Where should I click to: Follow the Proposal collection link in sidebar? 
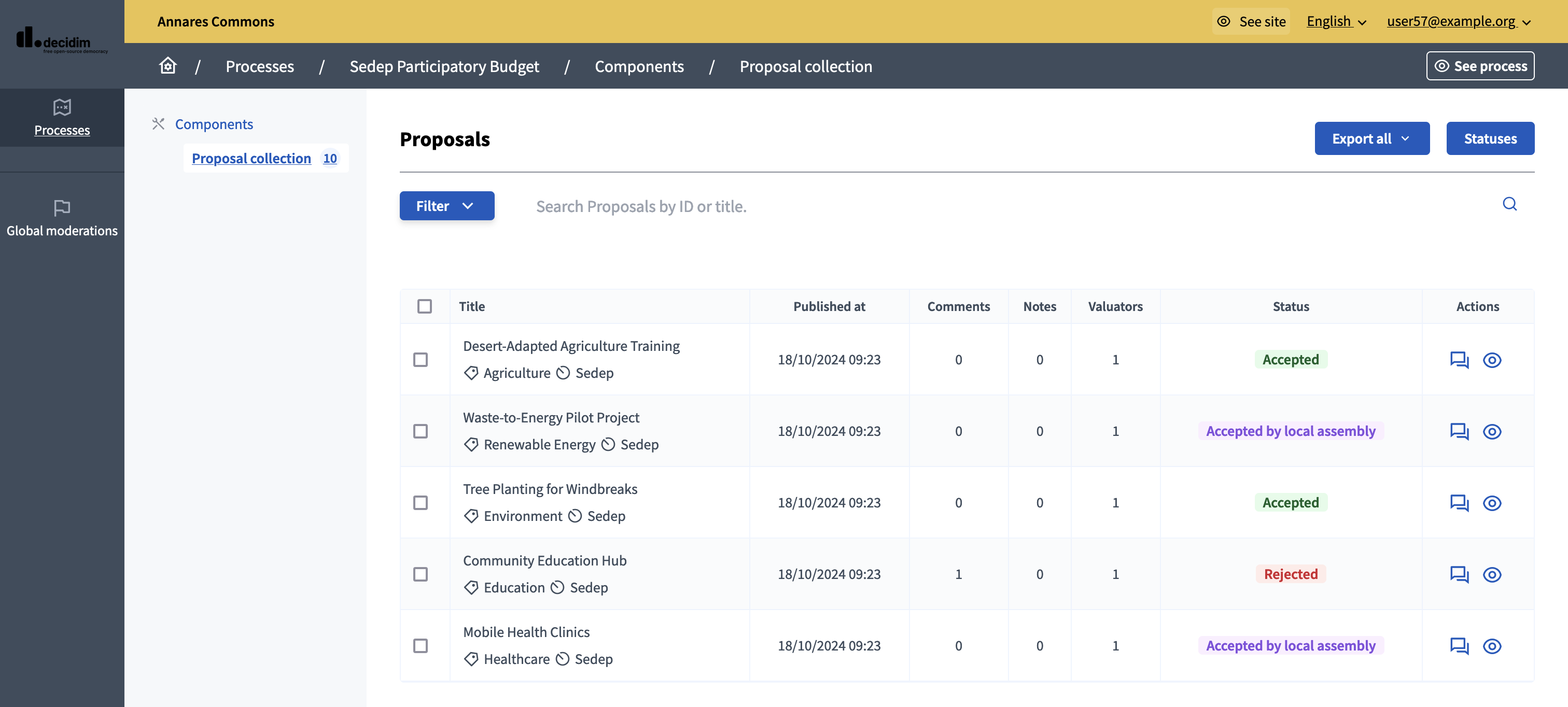[251, 158]
